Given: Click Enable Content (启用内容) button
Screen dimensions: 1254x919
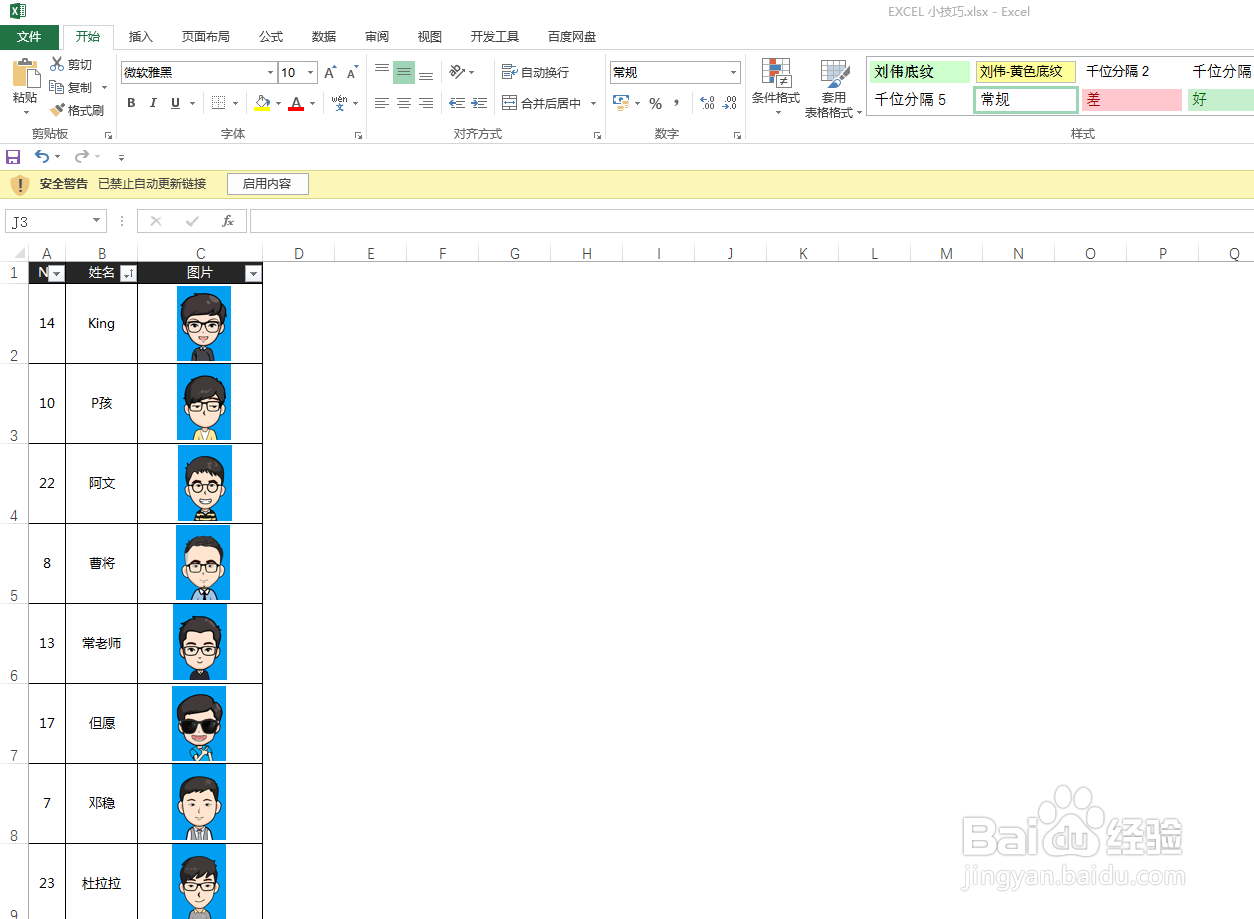Looking at the screenshot, I should (267, 184).
